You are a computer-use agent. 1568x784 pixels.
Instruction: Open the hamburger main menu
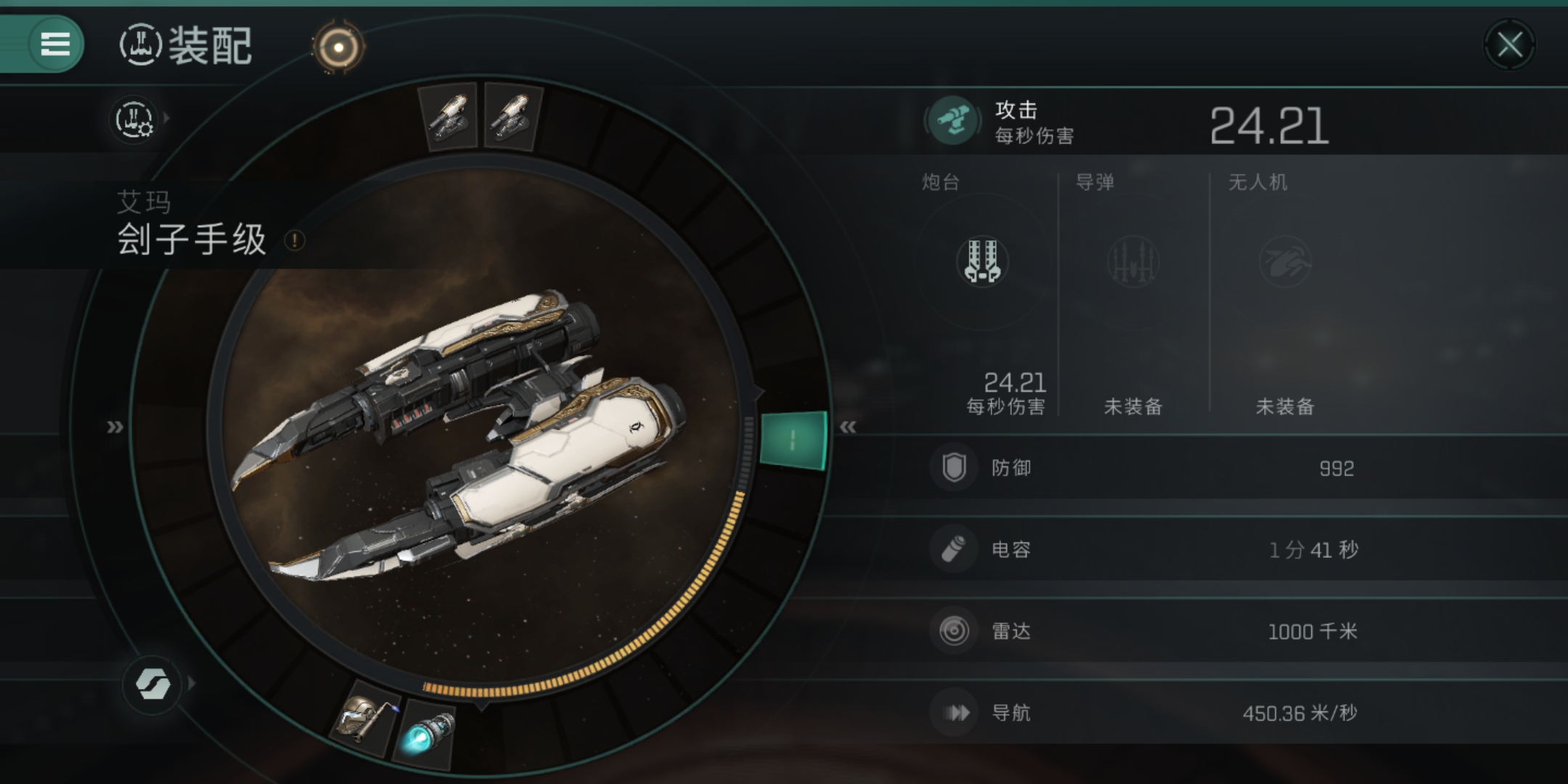coord(55,44)
